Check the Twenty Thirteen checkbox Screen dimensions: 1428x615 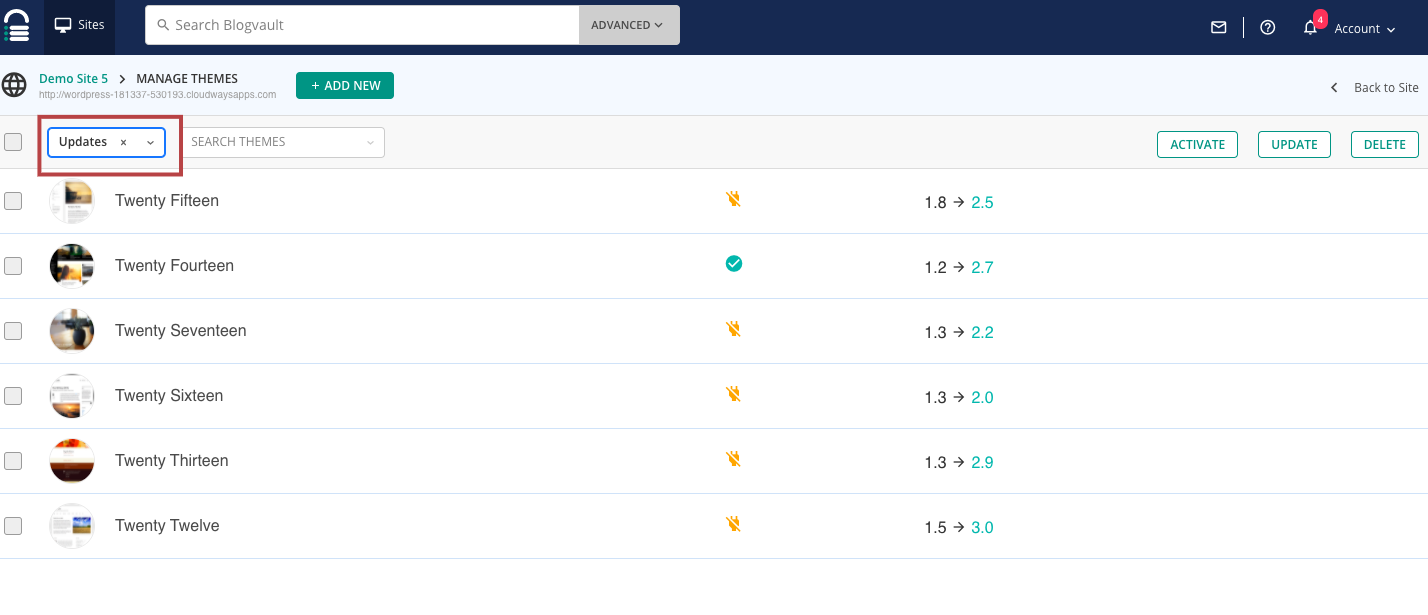tap(13, 461)
